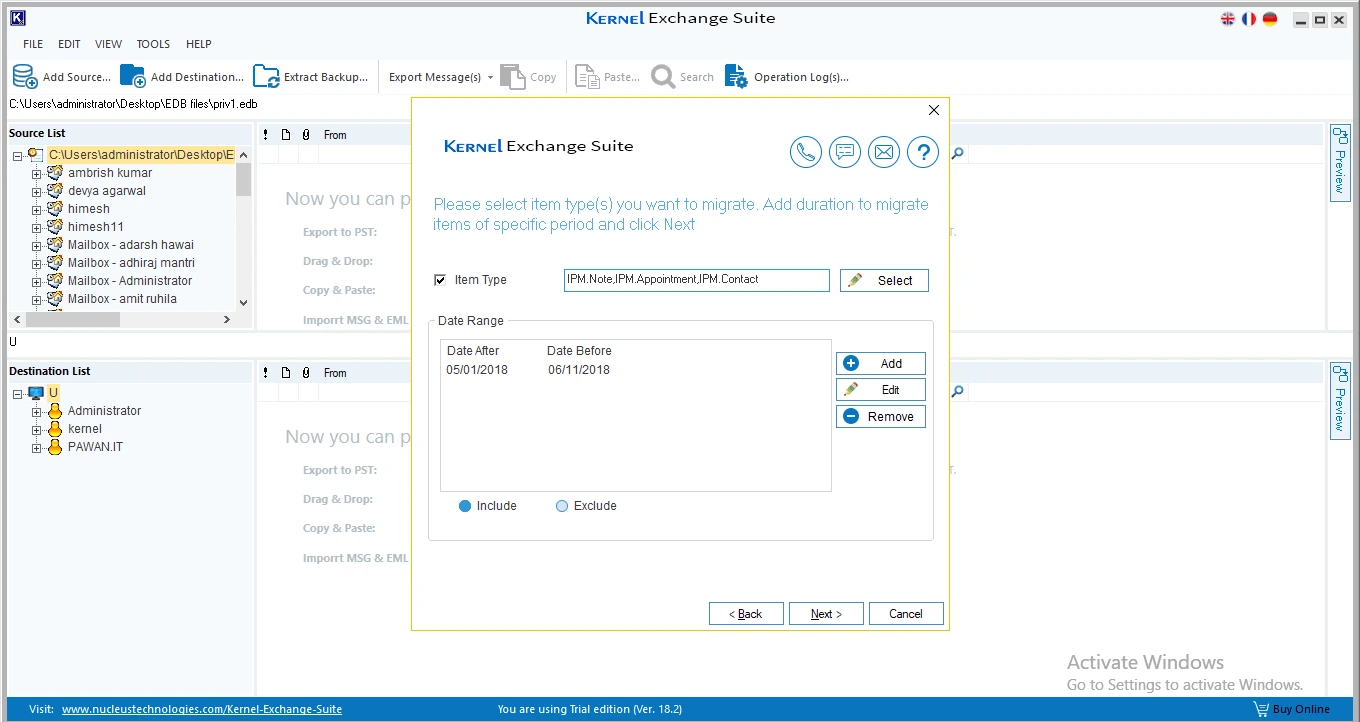Open the VIEW menu

[108, 44]
